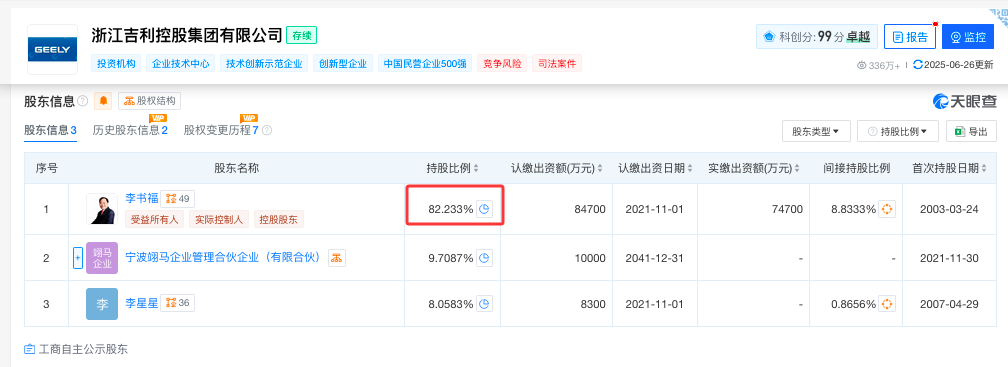Click the refresh icon beside 2025-06-26更新
This screenshot has height=367, width=1008.
917,65
